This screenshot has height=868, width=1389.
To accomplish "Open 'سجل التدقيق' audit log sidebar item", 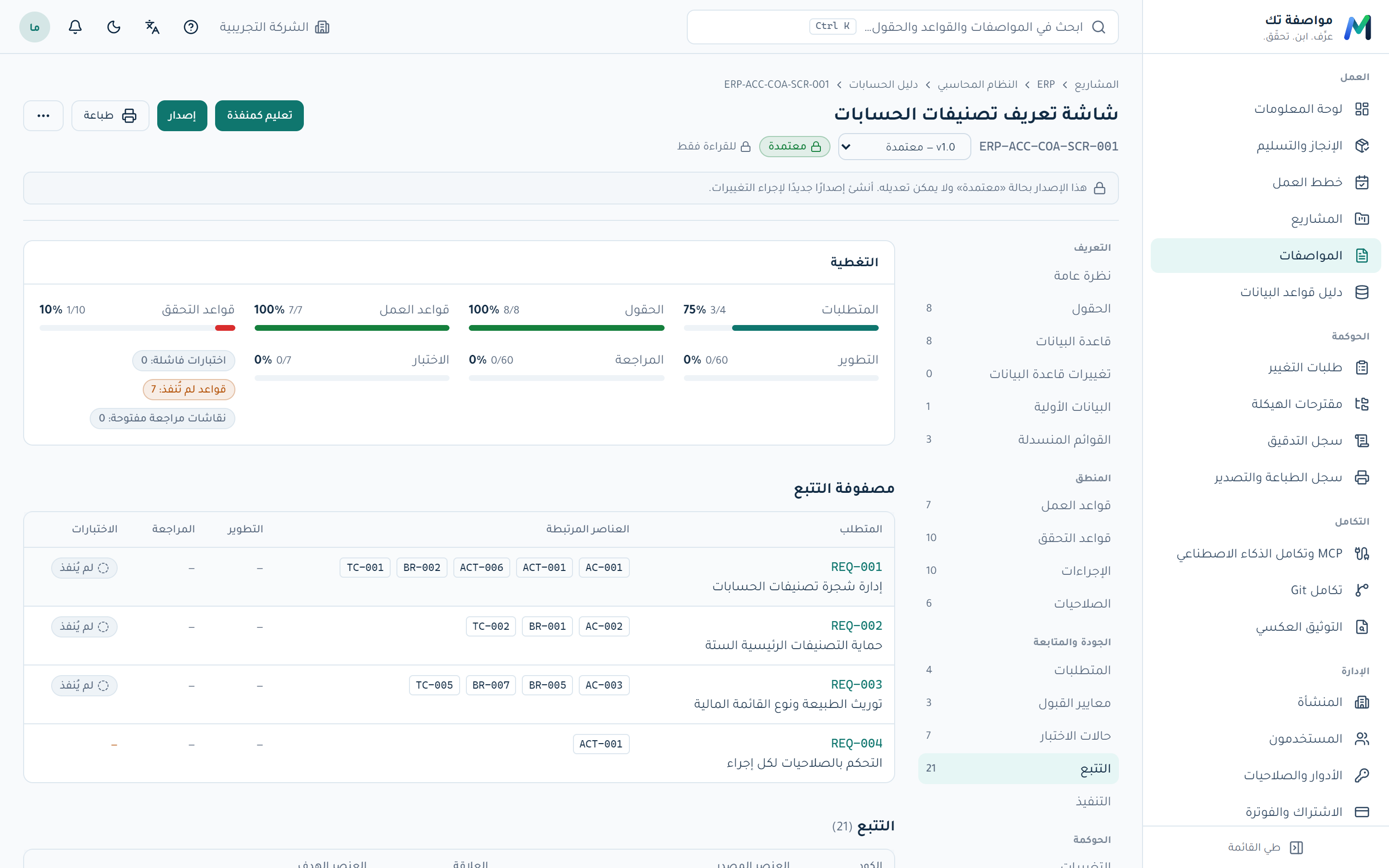I will [1266, 441].
